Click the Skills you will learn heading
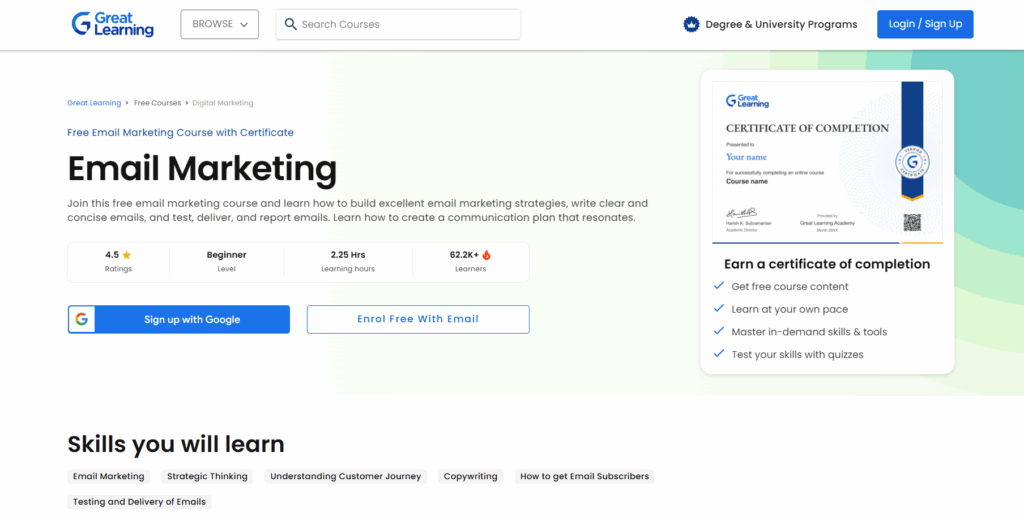This screenshot has height=516, width=1024. [x=176, y=444]
